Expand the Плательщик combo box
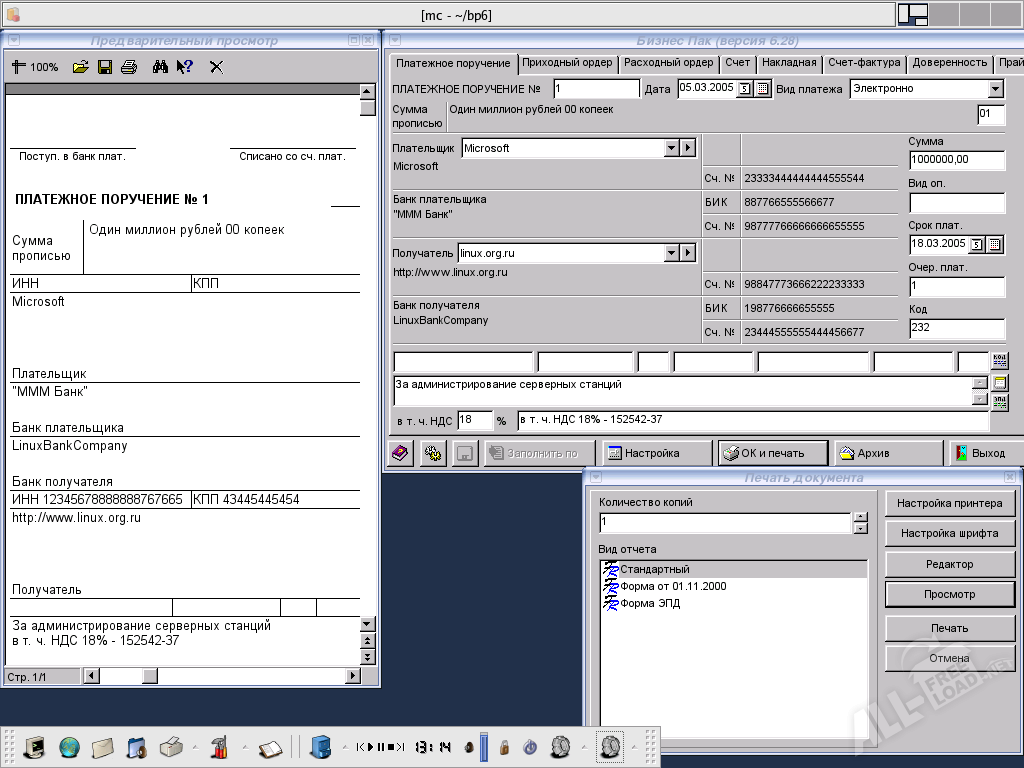 click(x=671, y=148)
